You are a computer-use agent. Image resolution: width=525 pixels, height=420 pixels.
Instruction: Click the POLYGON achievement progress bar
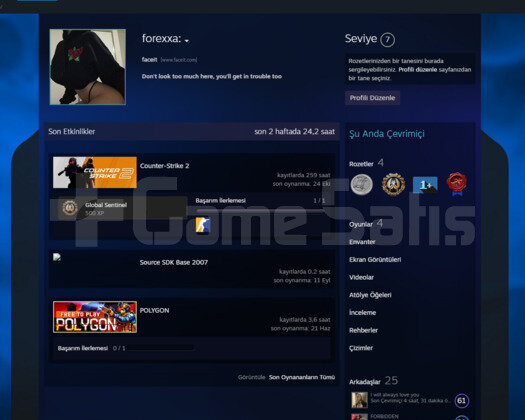[160, 348]
